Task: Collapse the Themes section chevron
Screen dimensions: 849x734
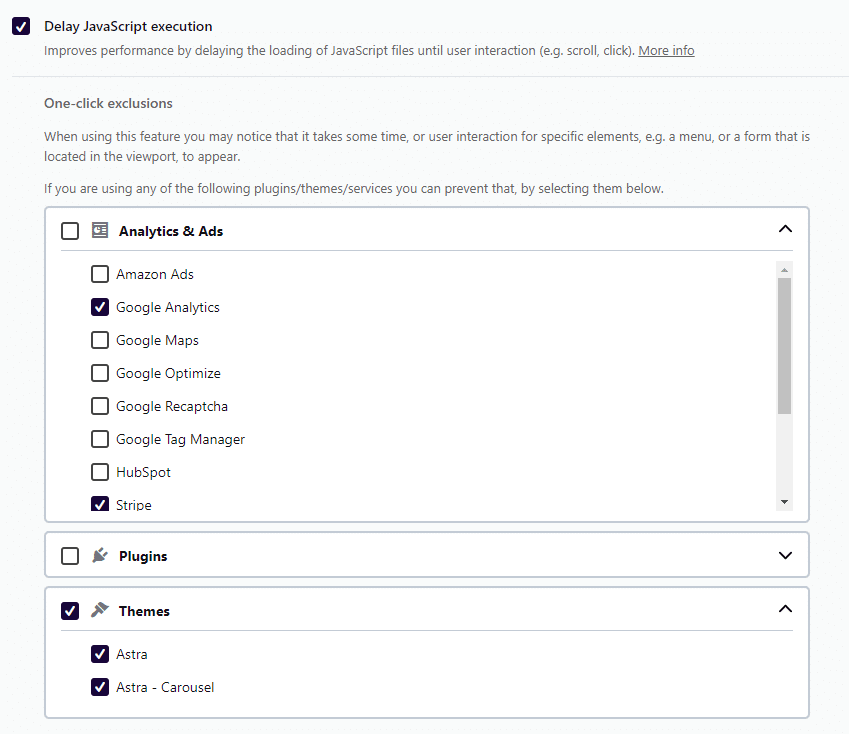Action: [785, 610]
